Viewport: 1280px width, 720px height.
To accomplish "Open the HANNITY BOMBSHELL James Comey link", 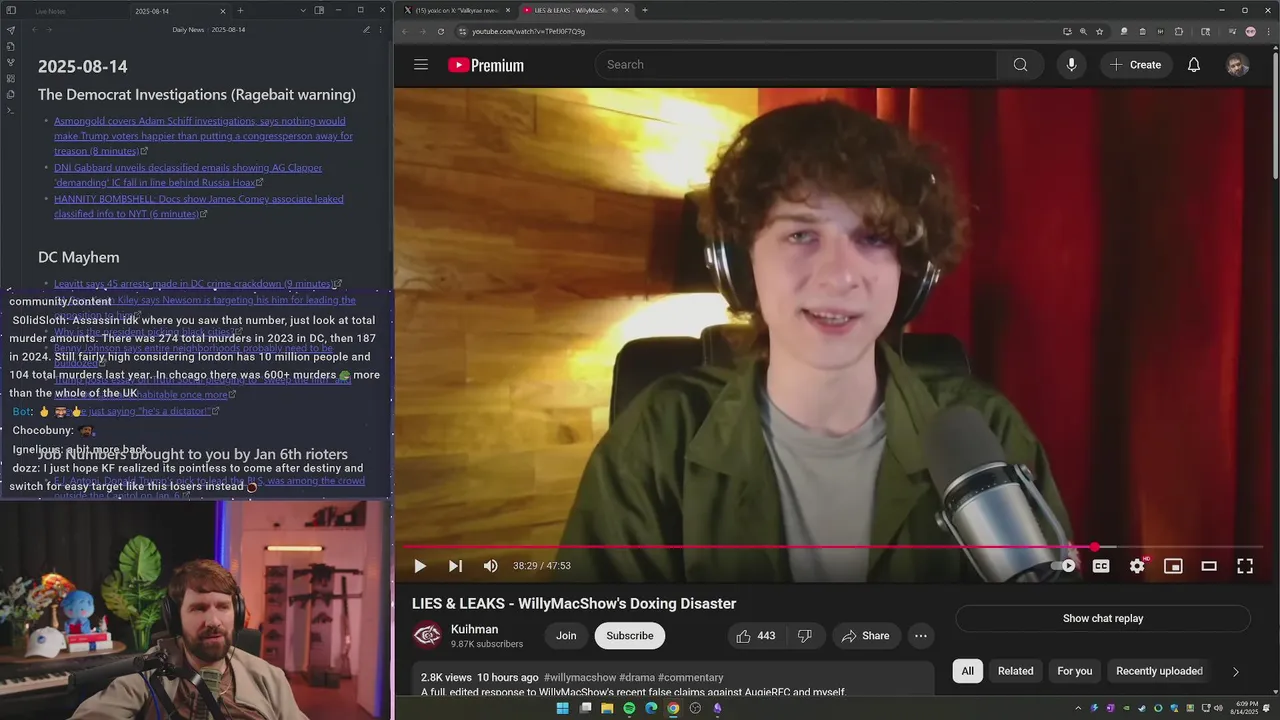I will (199, 206).
